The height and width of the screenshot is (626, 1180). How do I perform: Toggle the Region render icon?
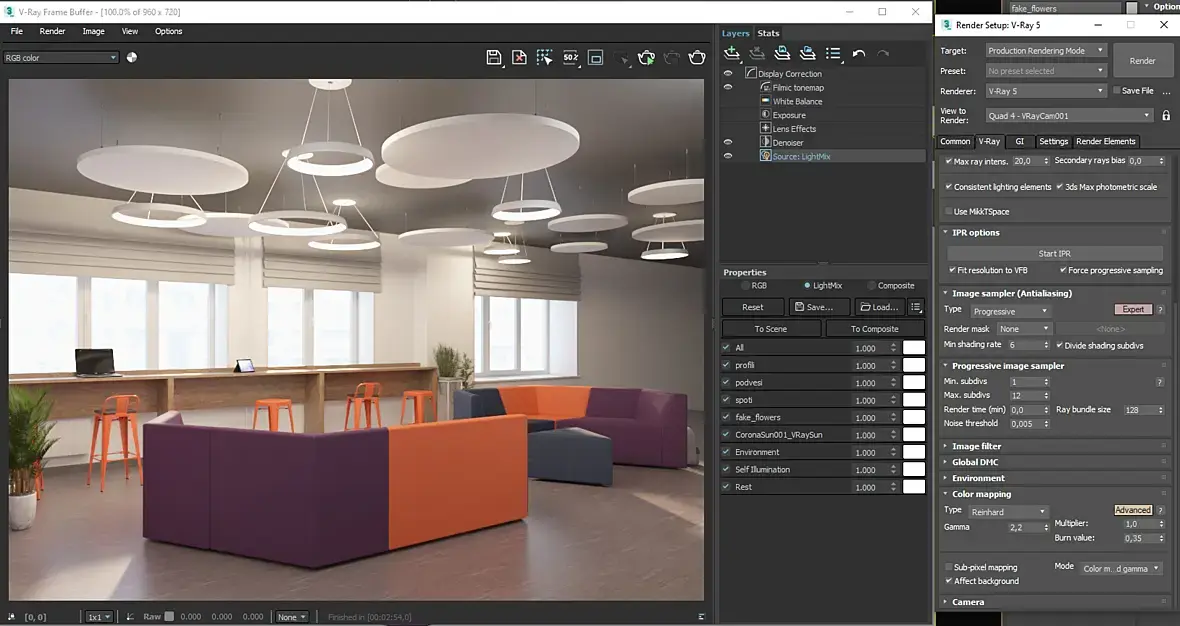pos(595,57)
